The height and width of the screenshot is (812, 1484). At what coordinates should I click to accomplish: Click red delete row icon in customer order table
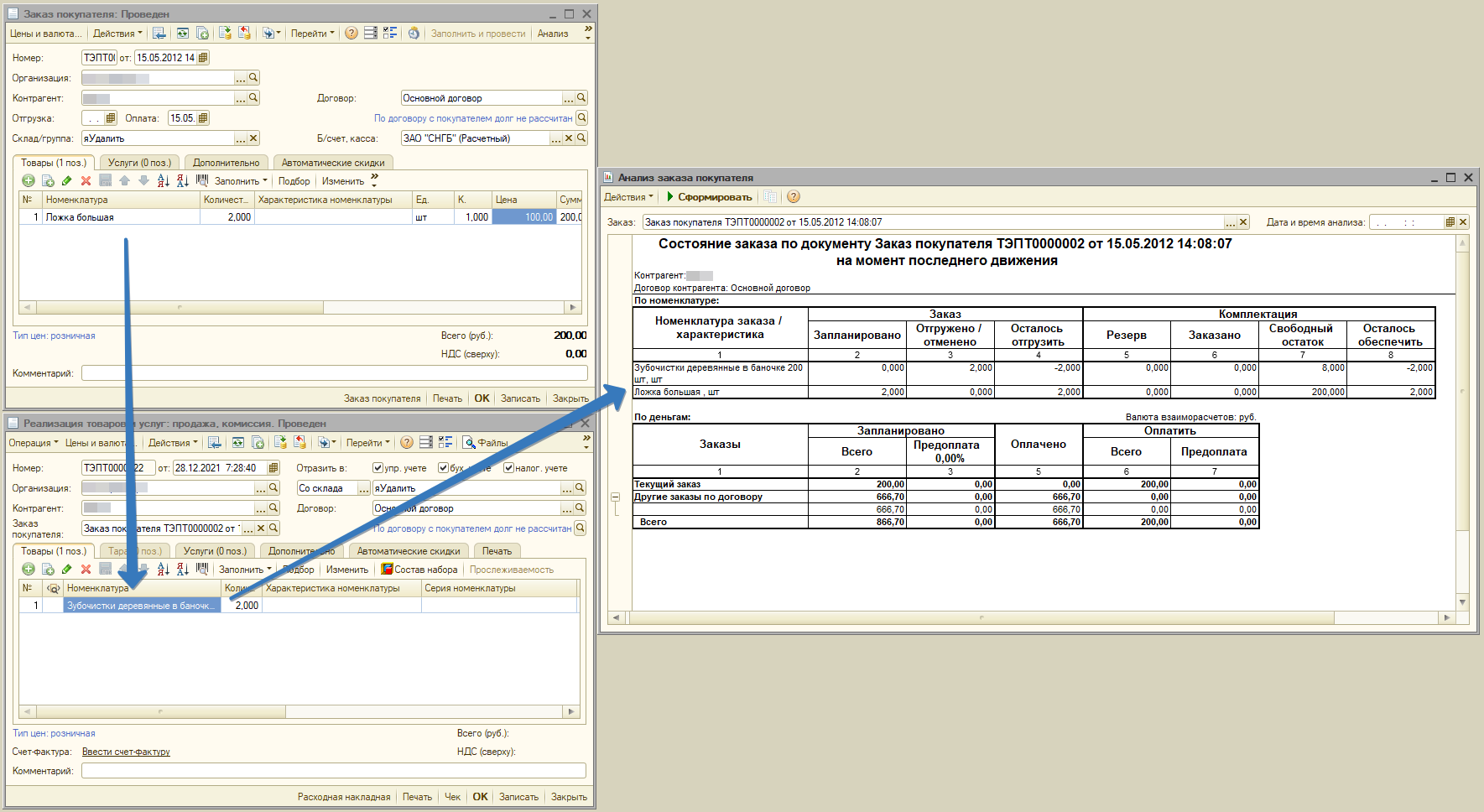[86, 181]
